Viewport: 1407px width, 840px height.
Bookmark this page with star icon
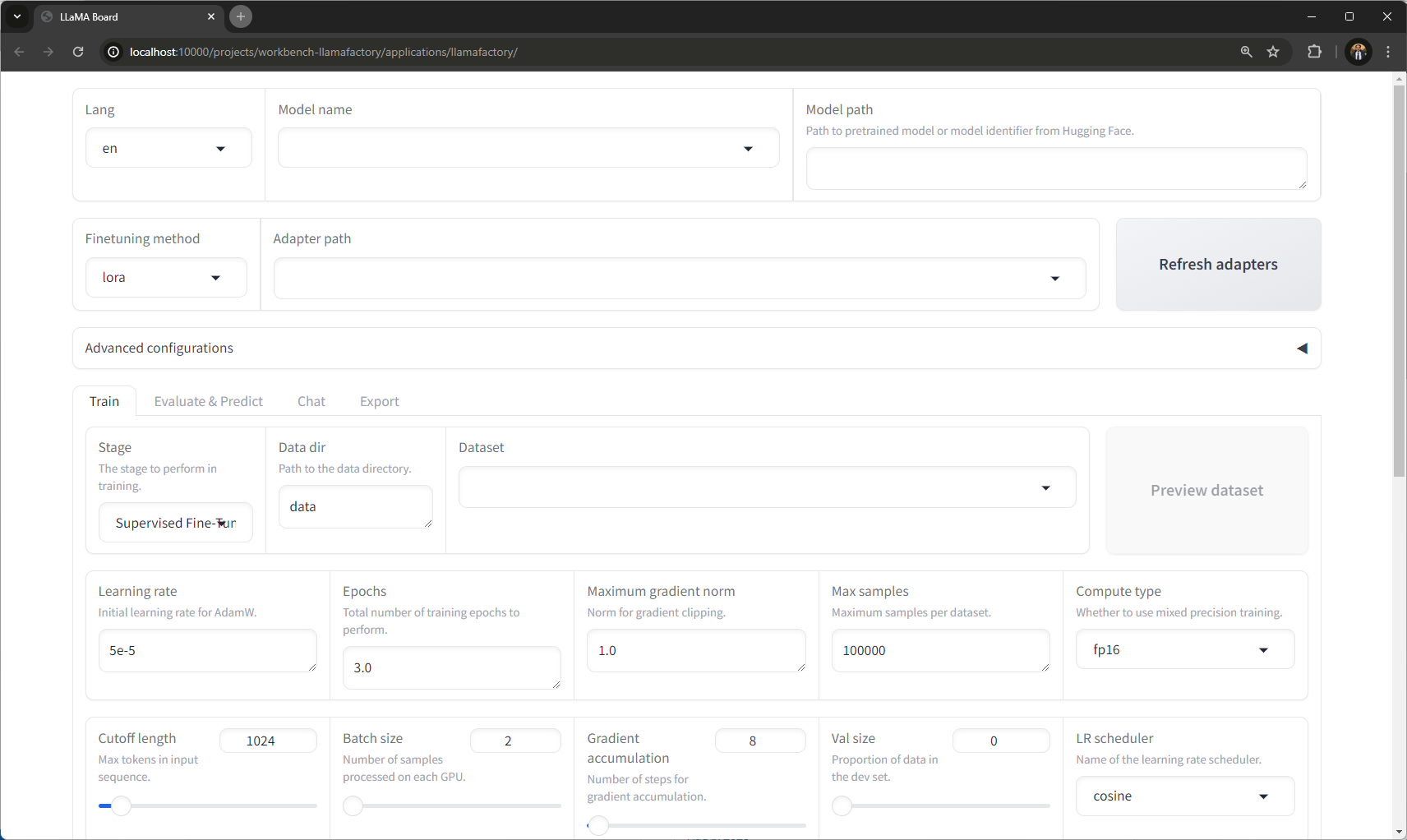click(1273, 52)
